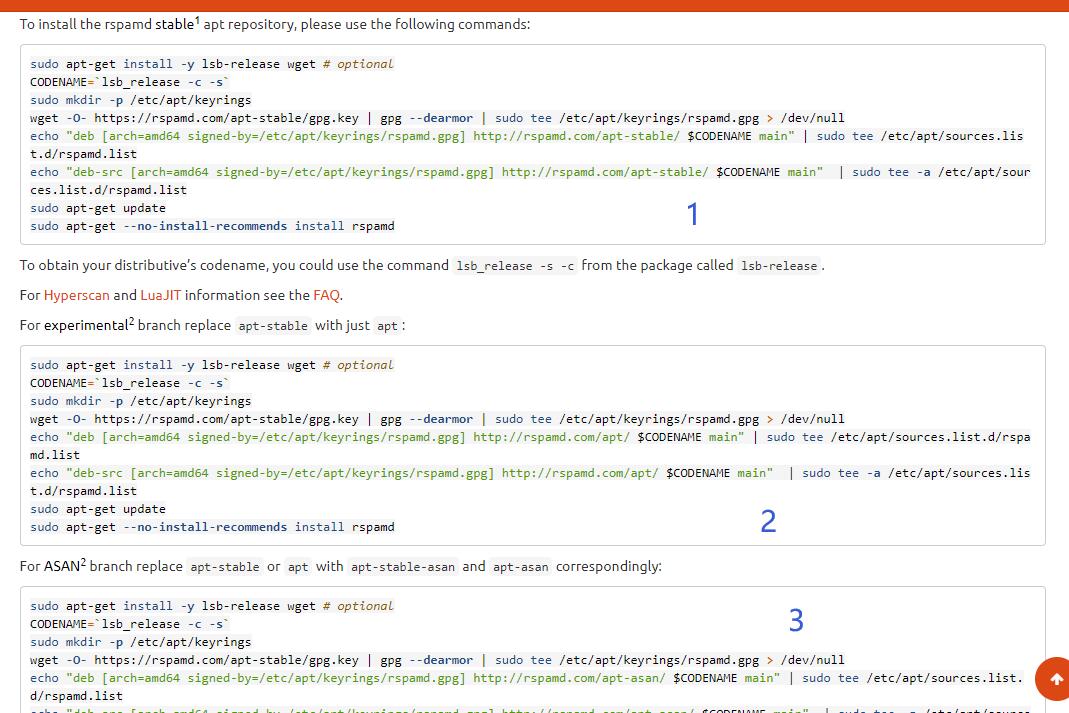Click the 'To install the rspamd stable' sentence
This screenshot has height=713, width=1069.
click(x=275, y=24)
